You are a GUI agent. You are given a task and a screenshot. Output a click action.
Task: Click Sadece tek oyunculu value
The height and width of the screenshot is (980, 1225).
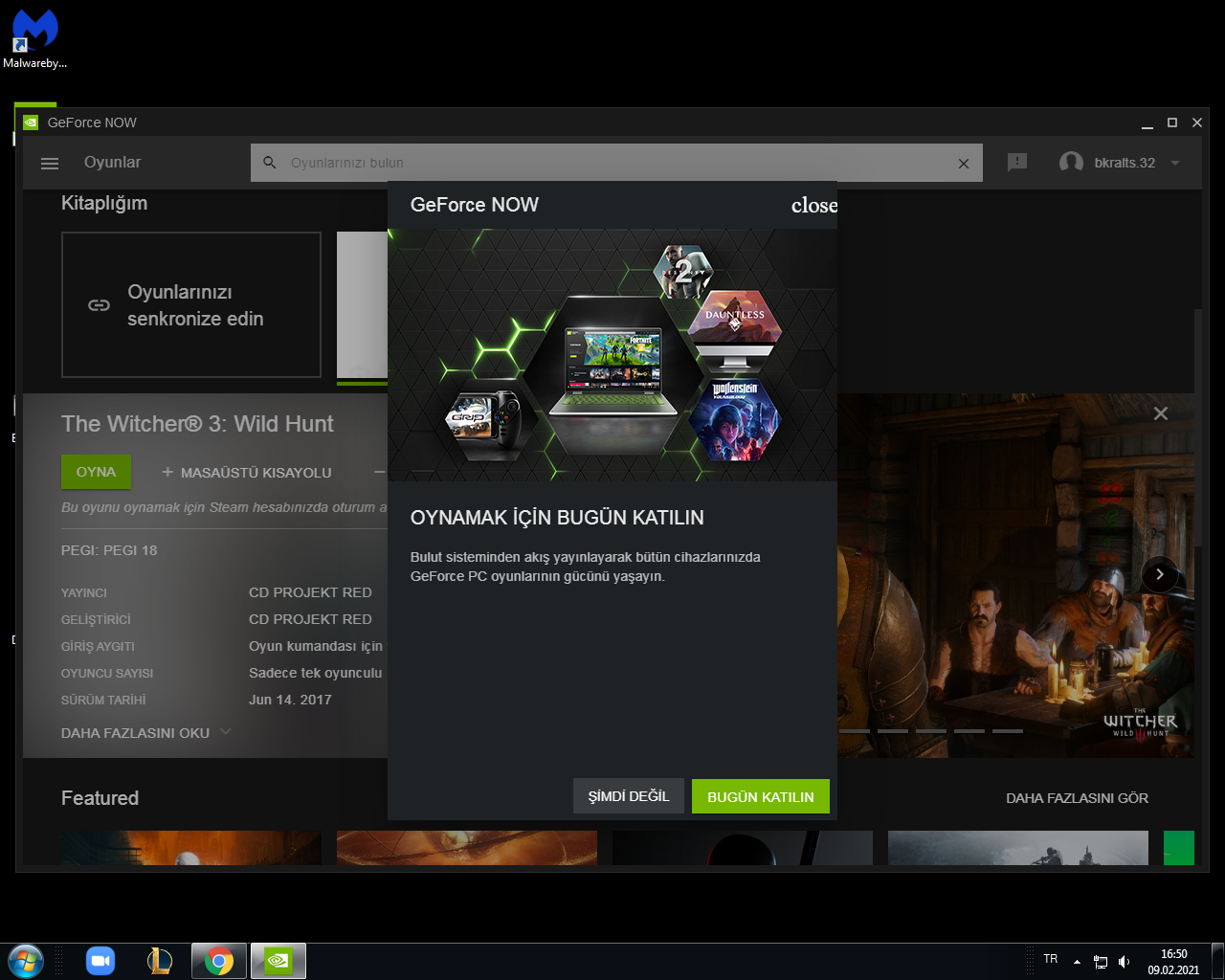(316, 673)
